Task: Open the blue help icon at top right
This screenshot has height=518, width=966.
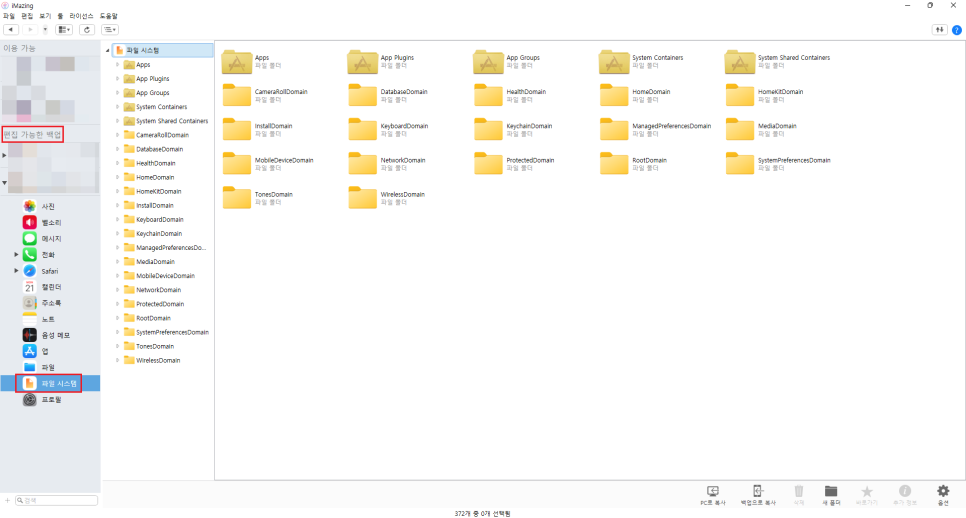Action: [957, 30]
